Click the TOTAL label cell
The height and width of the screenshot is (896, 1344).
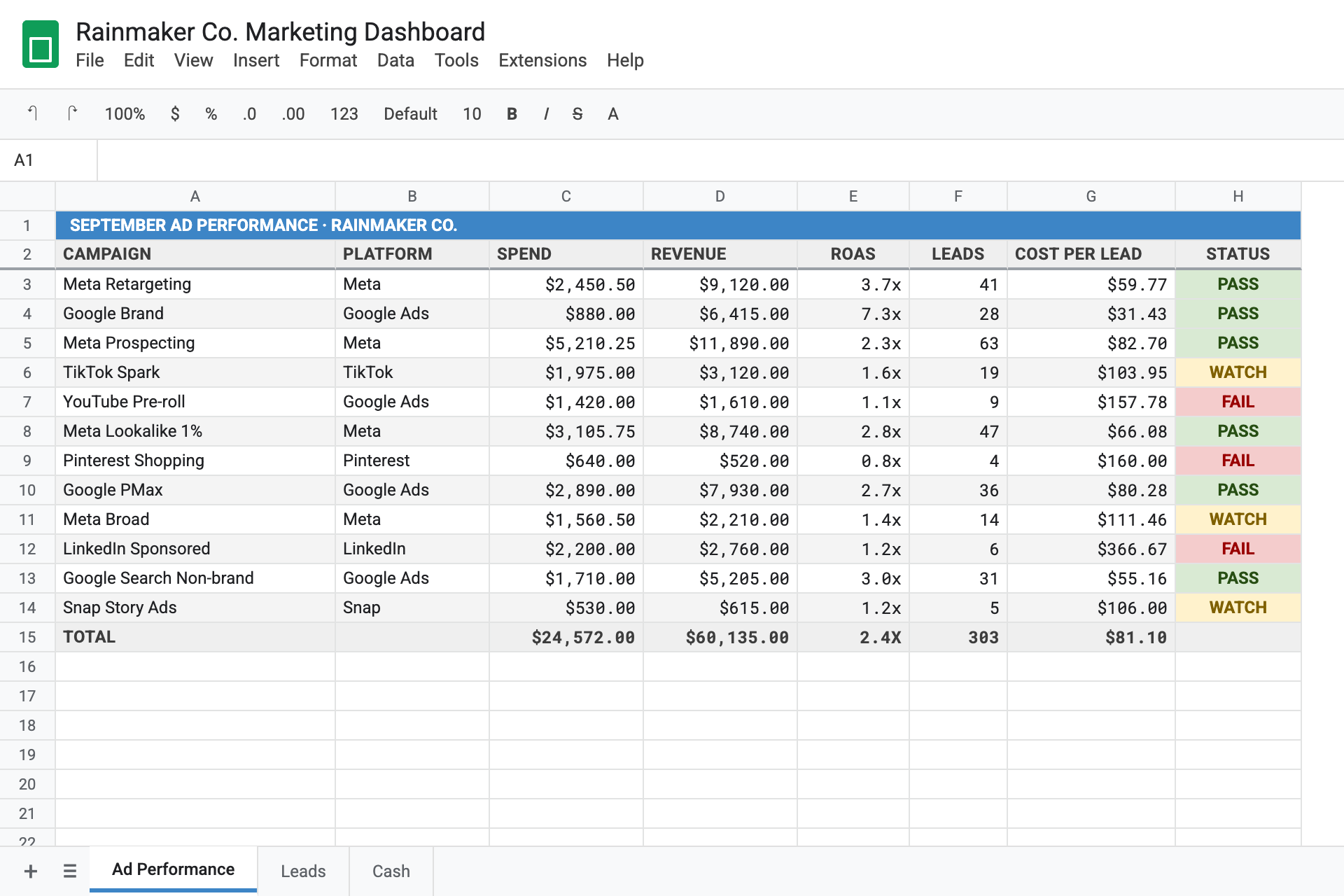tap(195, 637)
